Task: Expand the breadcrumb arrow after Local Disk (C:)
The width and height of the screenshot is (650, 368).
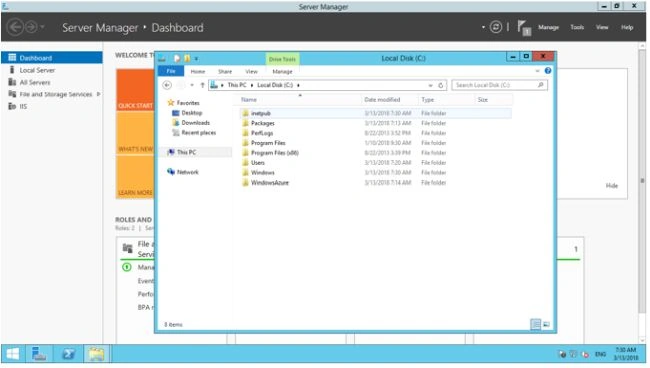Action: [298, 85]
